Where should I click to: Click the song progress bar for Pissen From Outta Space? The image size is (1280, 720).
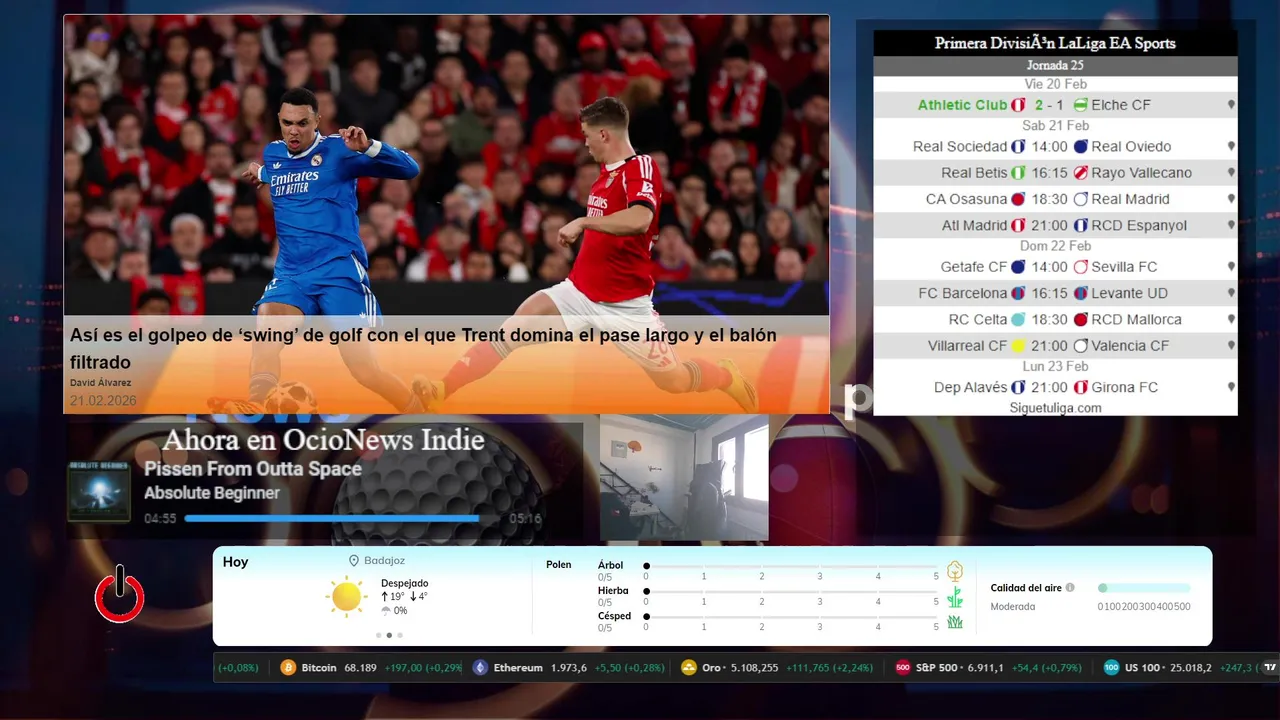342,518
